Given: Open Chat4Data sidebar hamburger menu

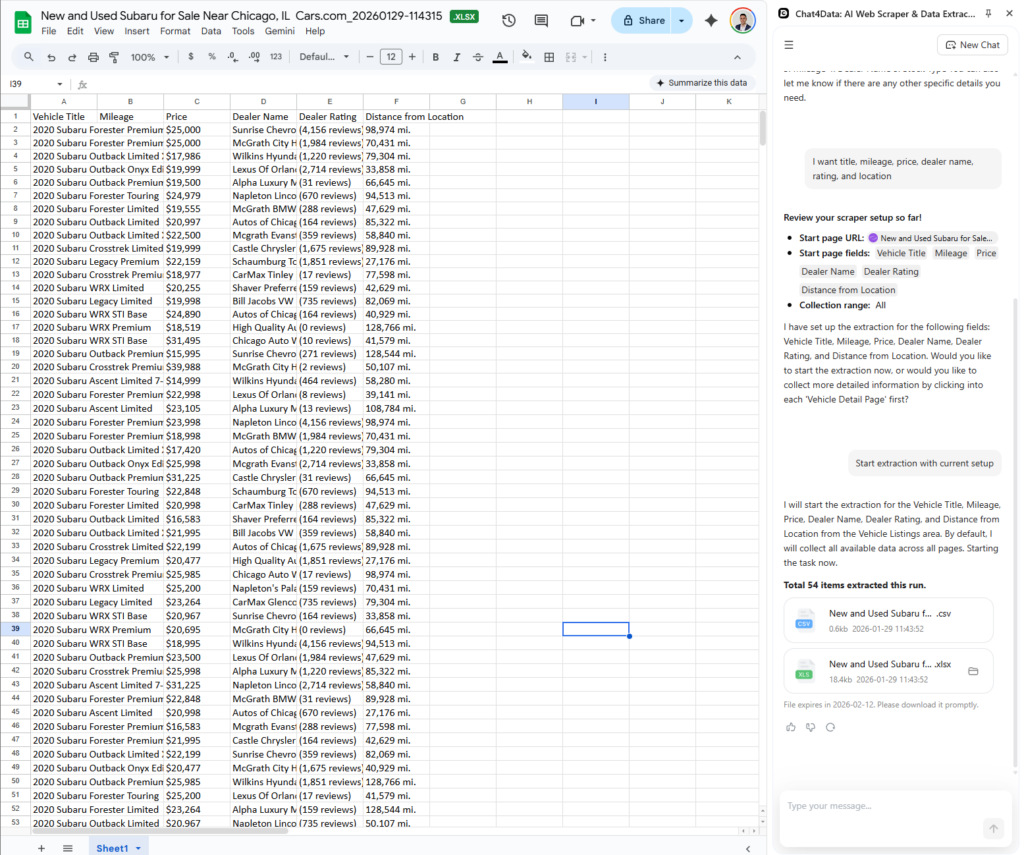Looking at the screenshot, I should click(789, 44).
